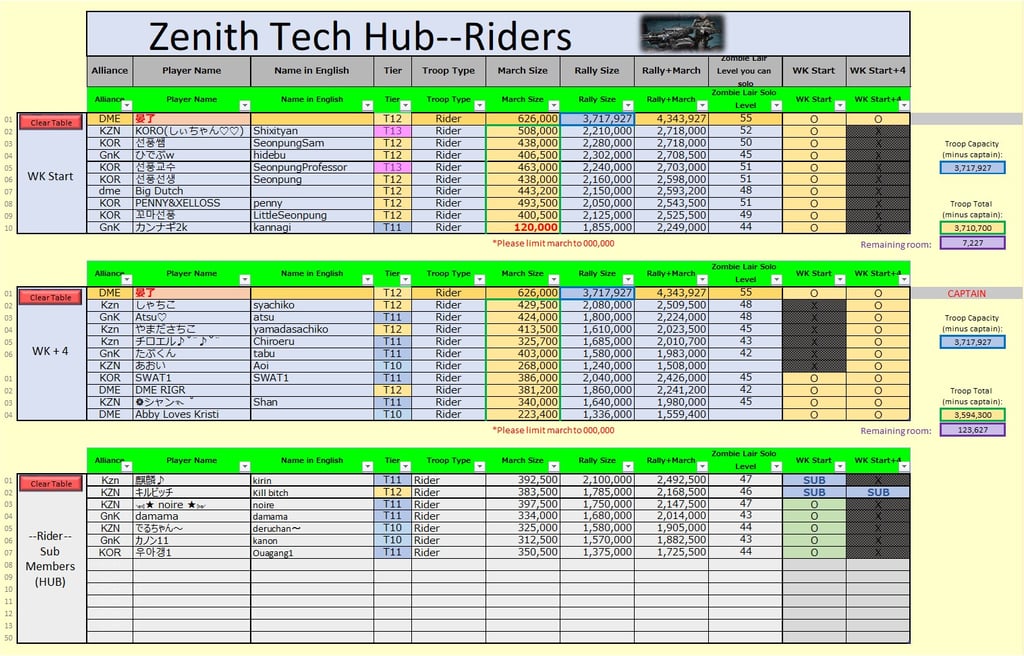Select the Zenith Tech Hub--Riders title cell
This screenshot has height=656, width=1024.
tap(498, 34)
